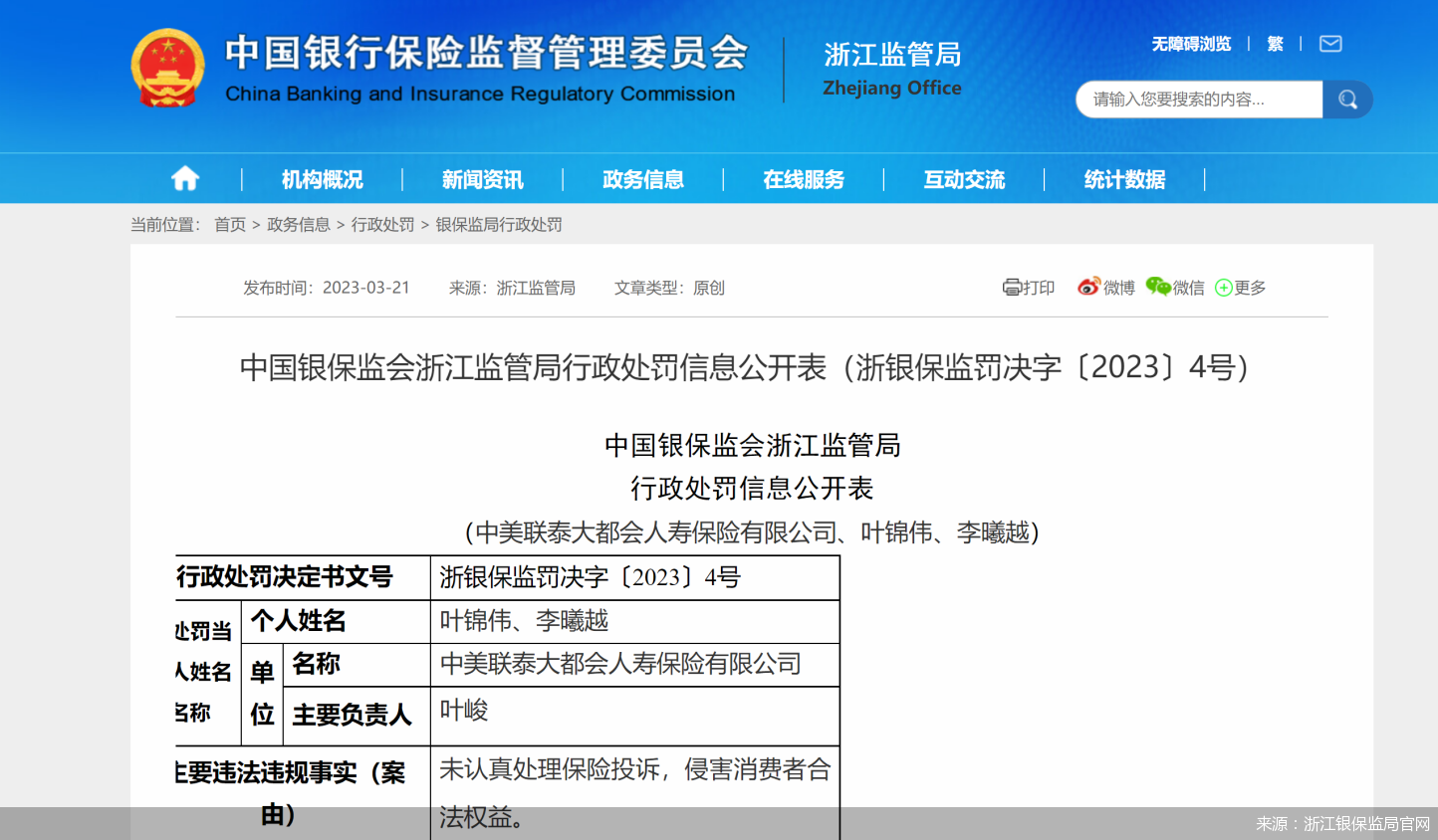Open the email envelope icon
The height and width of the screenshot is (840, 1438).
[x=1330, y=44]
